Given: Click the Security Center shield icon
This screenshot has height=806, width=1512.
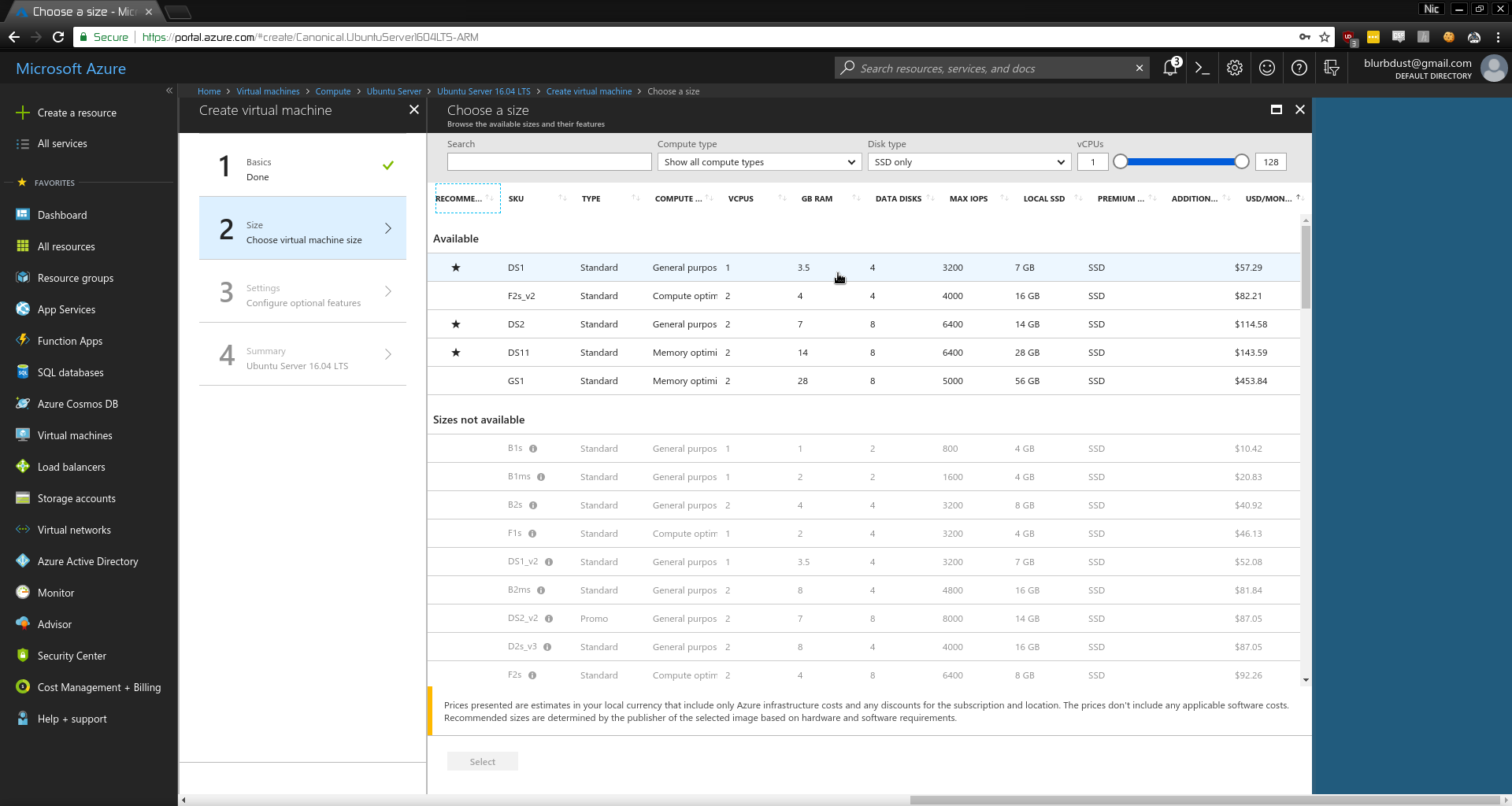Looking at the screenshot, I should (x=23, y=656).
